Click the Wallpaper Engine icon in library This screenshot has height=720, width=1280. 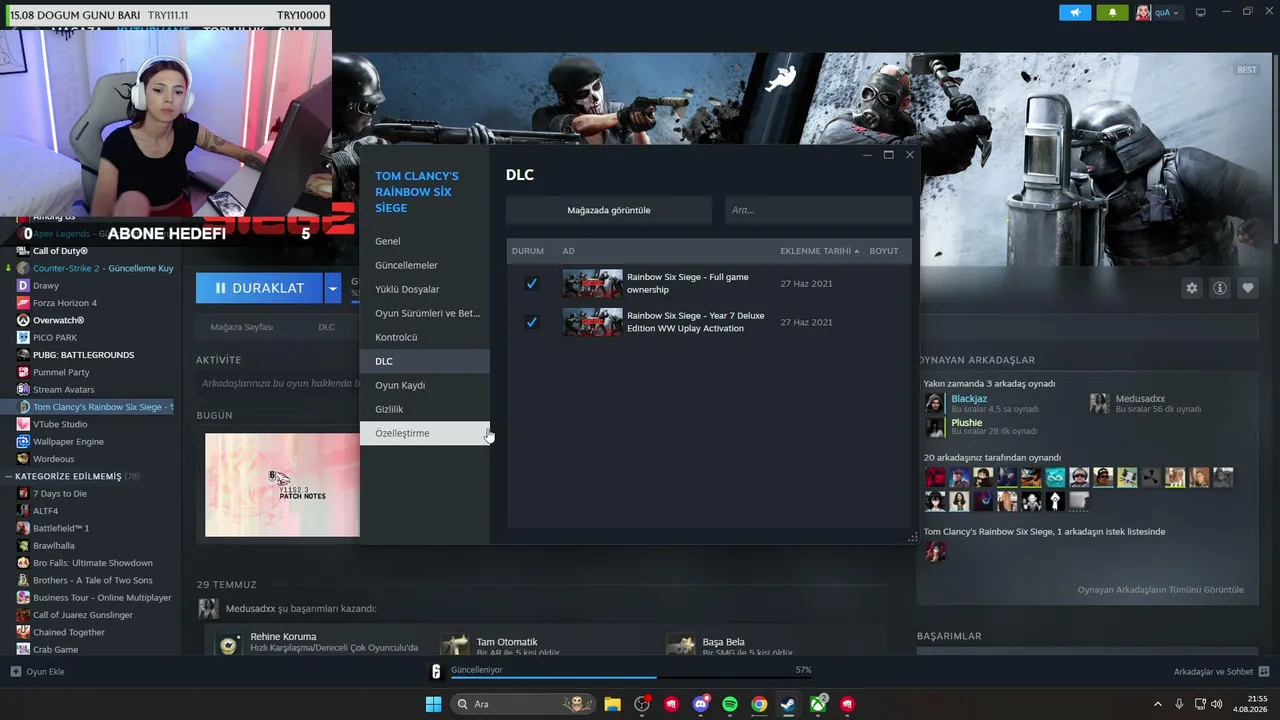click(24, 441)
